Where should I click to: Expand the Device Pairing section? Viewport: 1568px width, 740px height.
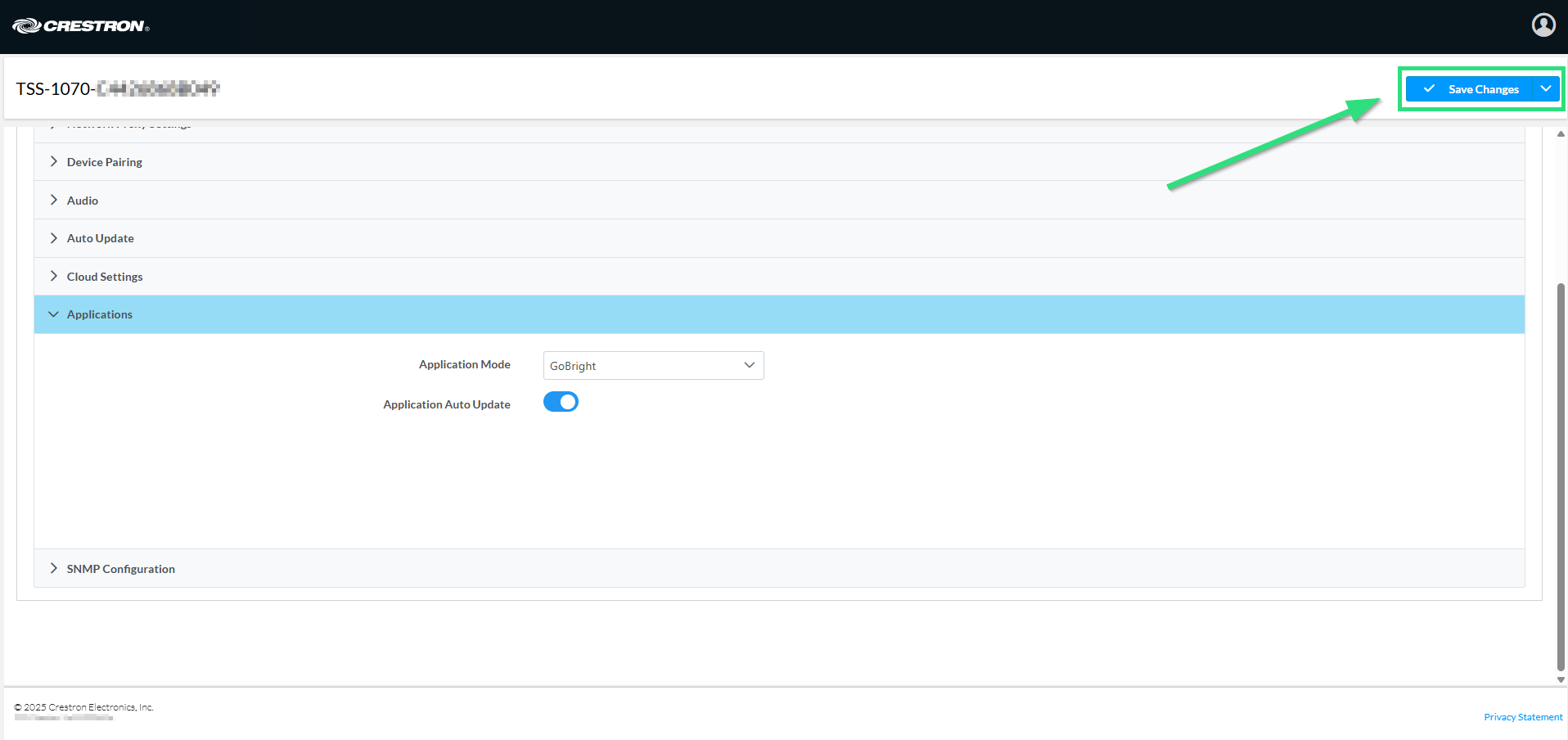(x=105, y=162)
